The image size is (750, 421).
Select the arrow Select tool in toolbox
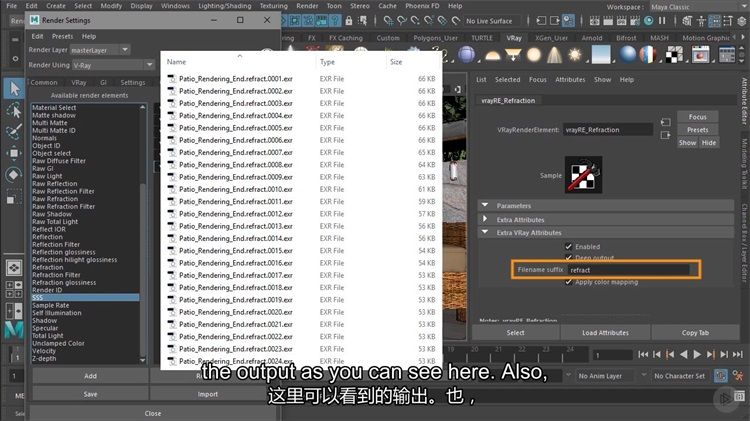[x=14, y=89]
